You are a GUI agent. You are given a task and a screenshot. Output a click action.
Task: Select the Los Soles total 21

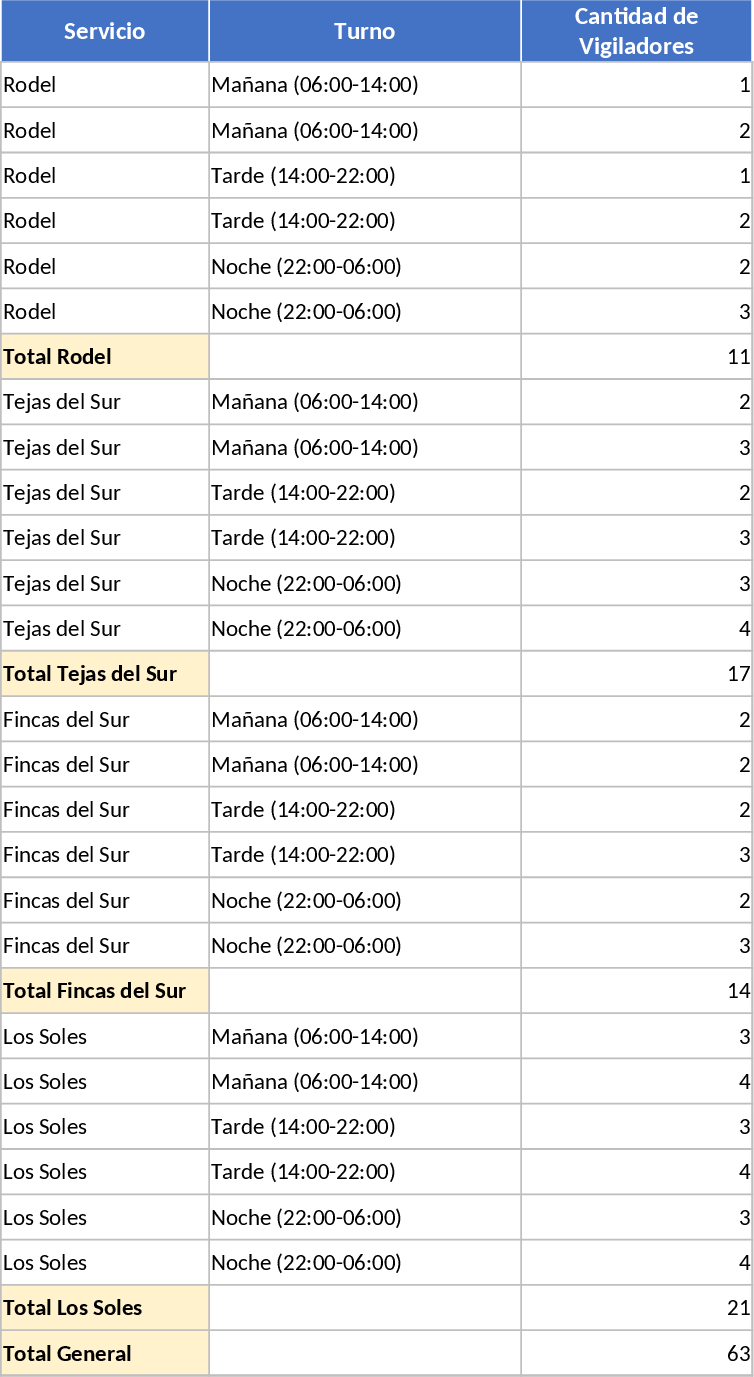point(636,1308)
